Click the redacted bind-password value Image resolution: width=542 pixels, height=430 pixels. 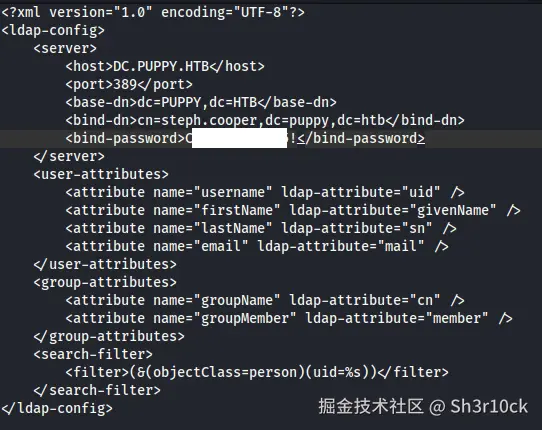pos(241,138)
